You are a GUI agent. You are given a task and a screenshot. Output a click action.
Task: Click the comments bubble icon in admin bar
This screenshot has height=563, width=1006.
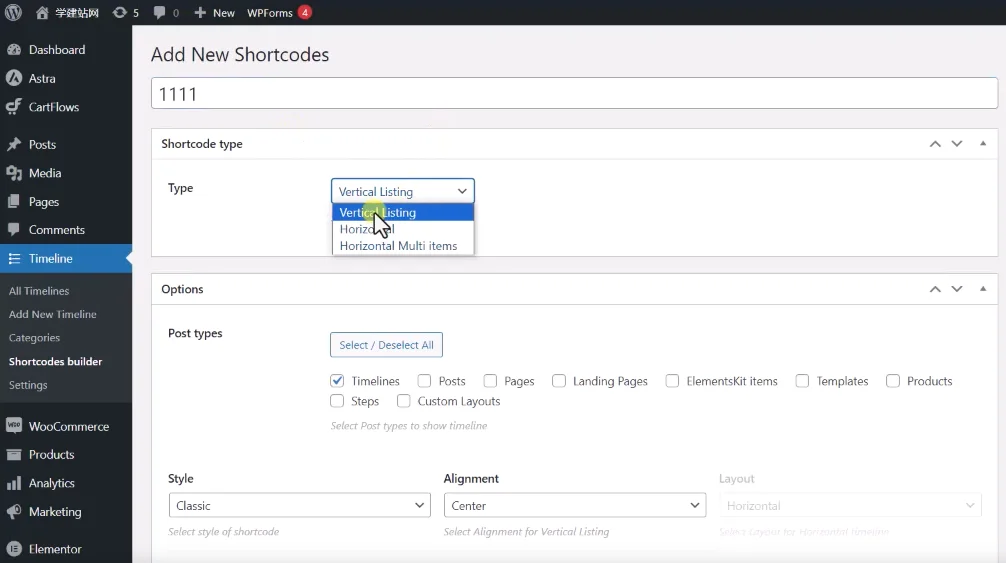[160, 13]
